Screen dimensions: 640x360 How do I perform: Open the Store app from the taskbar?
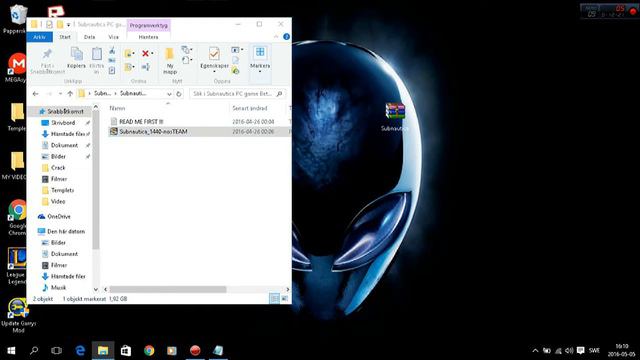126,350
